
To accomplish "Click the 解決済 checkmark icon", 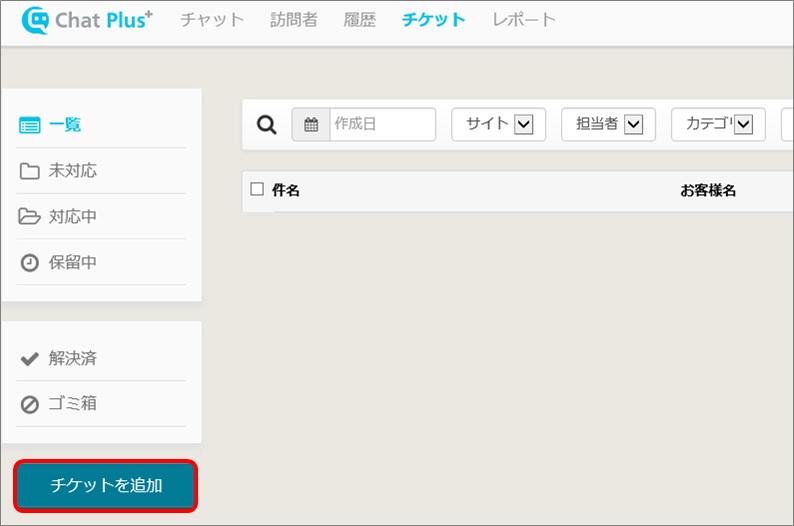I will 29,358.
